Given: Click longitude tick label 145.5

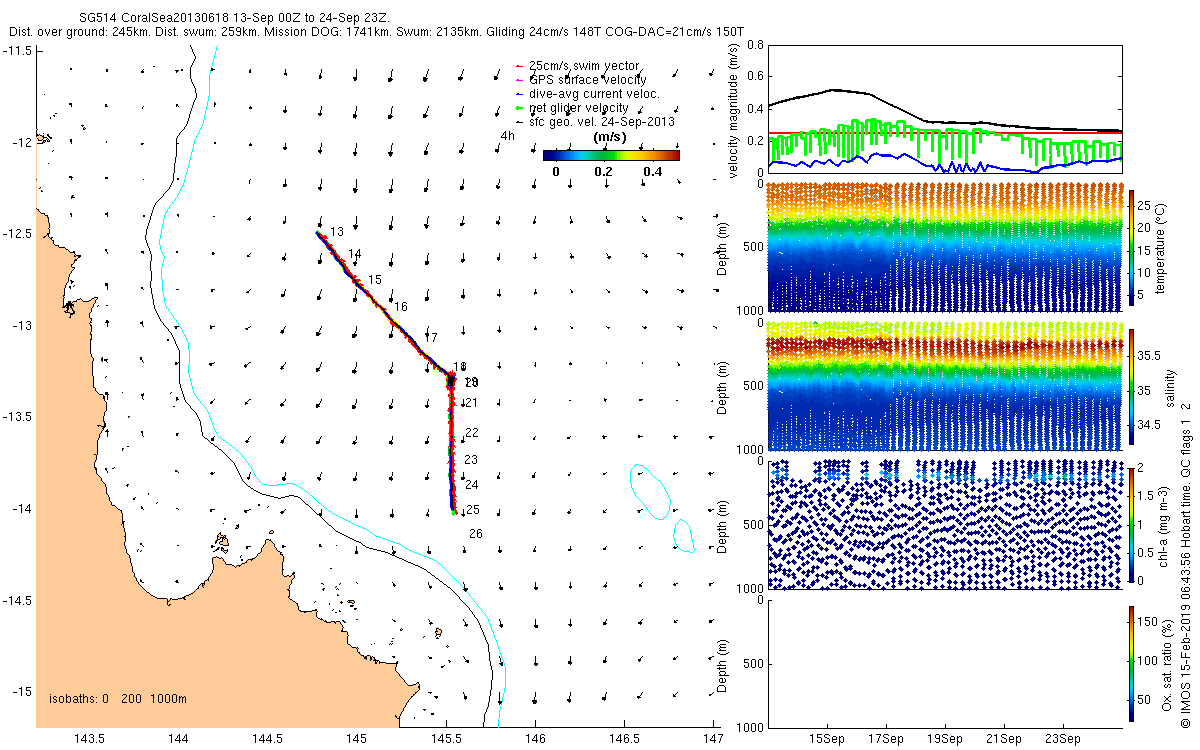Looking at the screenshot, I should [x=446, y=739].
